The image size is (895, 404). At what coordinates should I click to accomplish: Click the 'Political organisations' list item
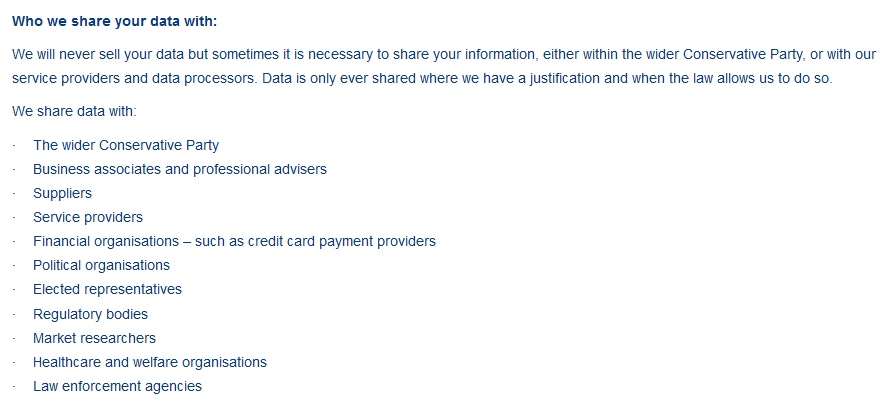tap(101, 265)
